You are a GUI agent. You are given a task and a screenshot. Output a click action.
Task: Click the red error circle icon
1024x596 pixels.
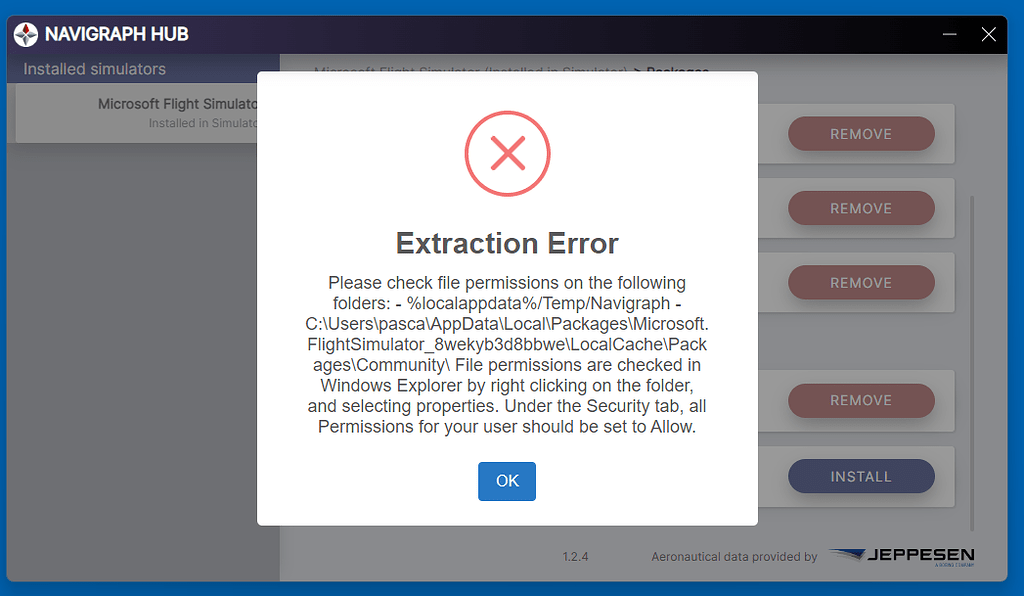click(507, 154)
